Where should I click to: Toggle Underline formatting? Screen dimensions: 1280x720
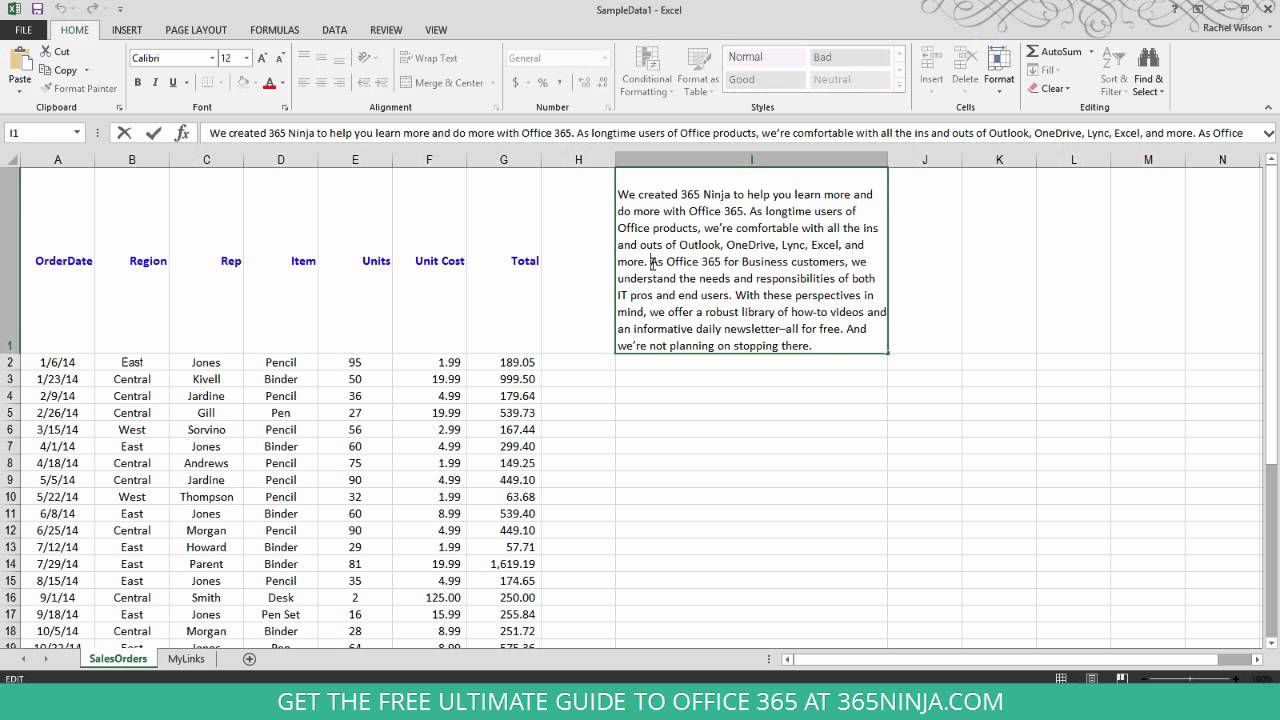point(173,83)
